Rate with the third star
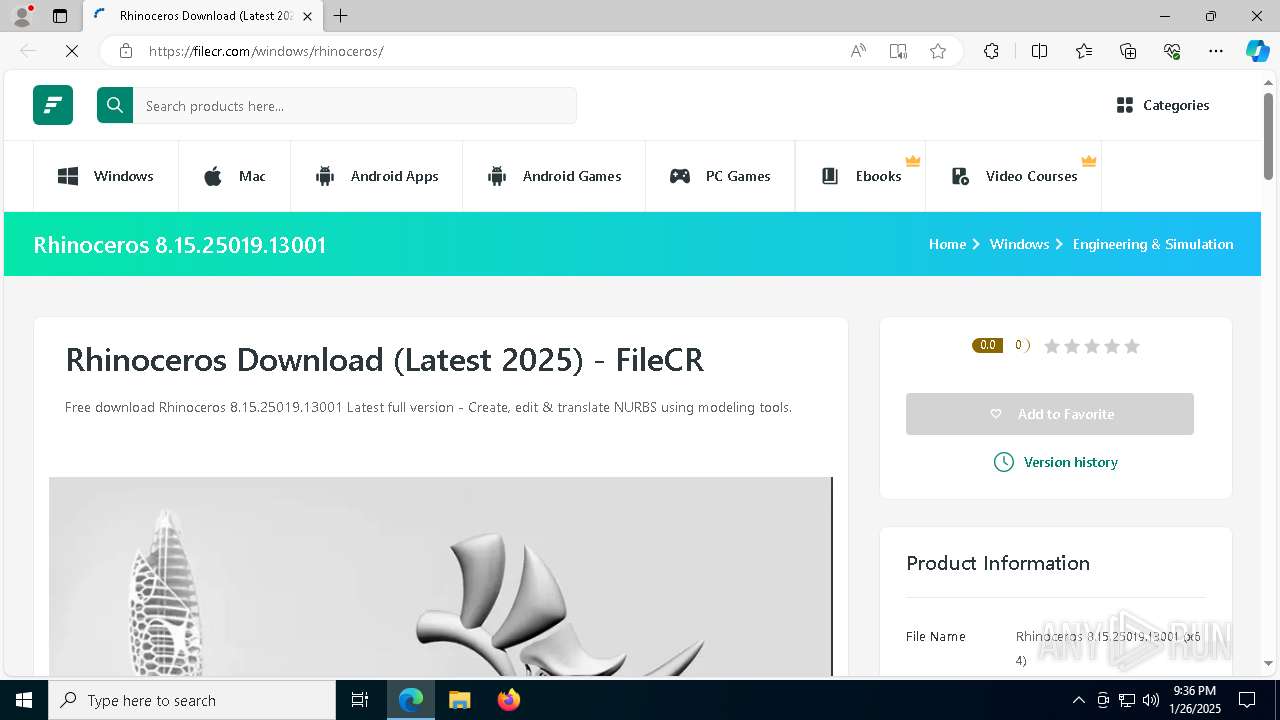The image size is (1280, 720). click(1092, 346)
